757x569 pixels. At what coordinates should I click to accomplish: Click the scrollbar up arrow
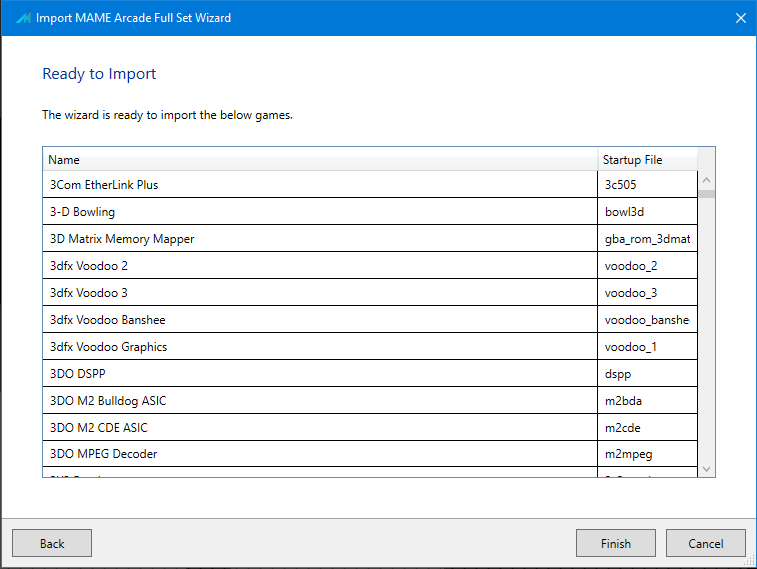click(x=706, y=180)
